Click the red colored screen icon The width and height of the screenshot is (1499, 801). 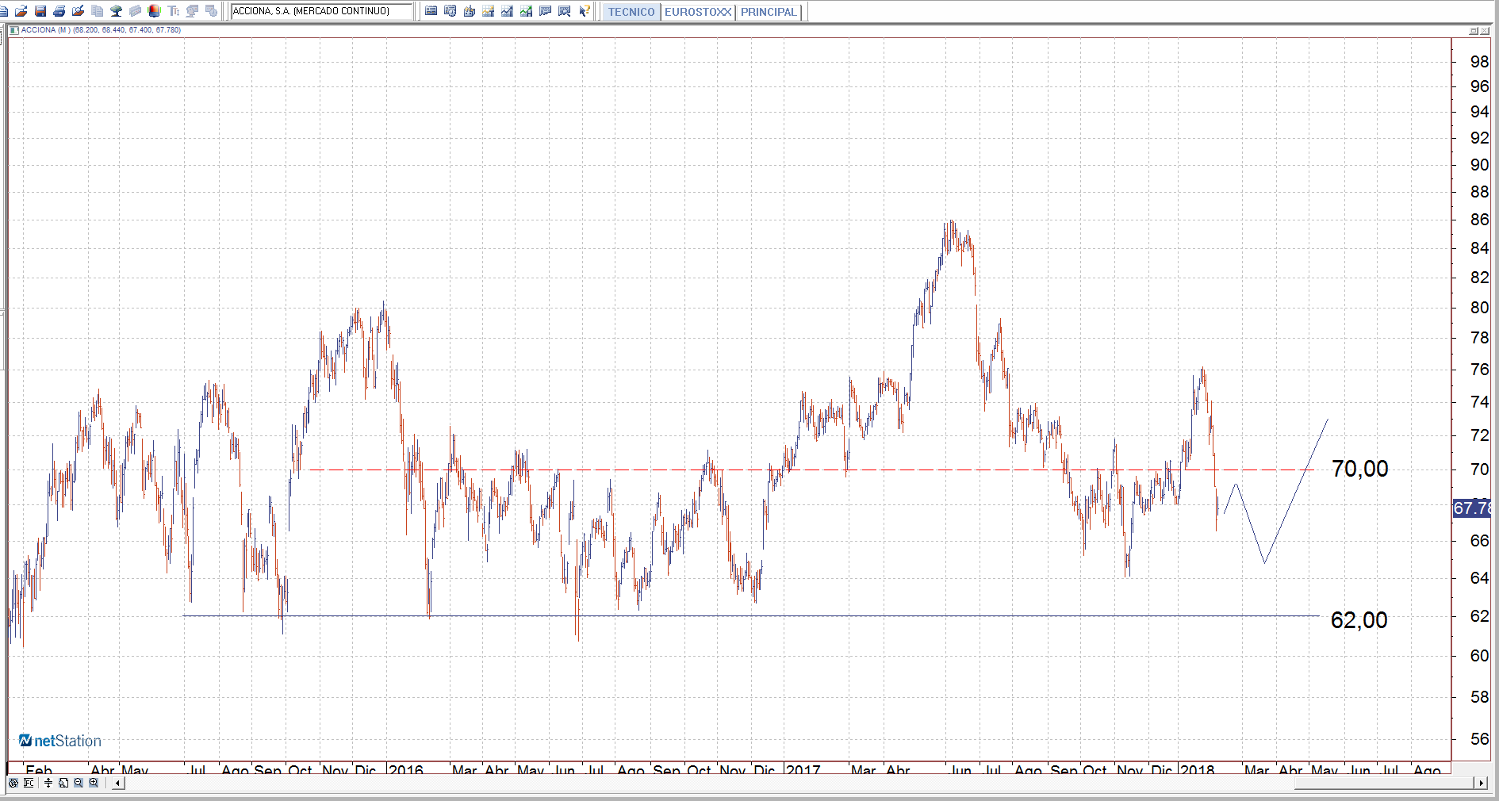tap(153, 11)
